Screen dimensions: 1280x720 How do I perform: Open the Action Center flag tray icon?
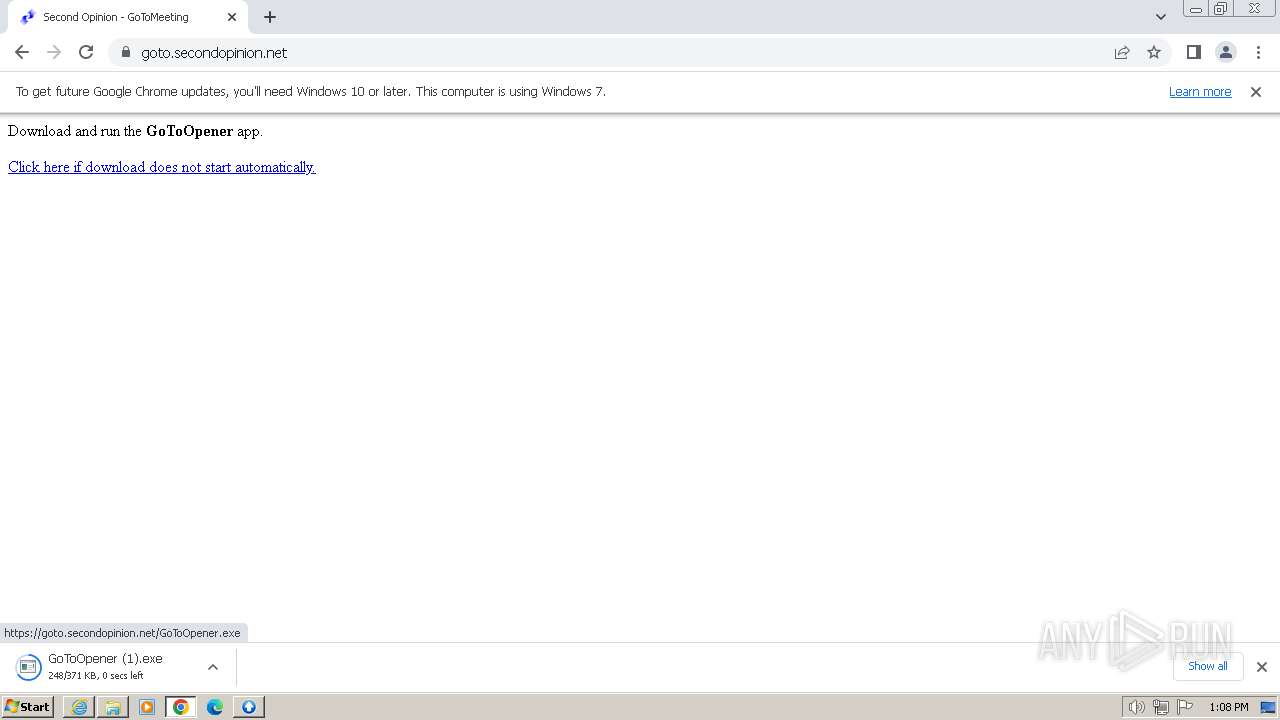click(x=1185, y=707)
